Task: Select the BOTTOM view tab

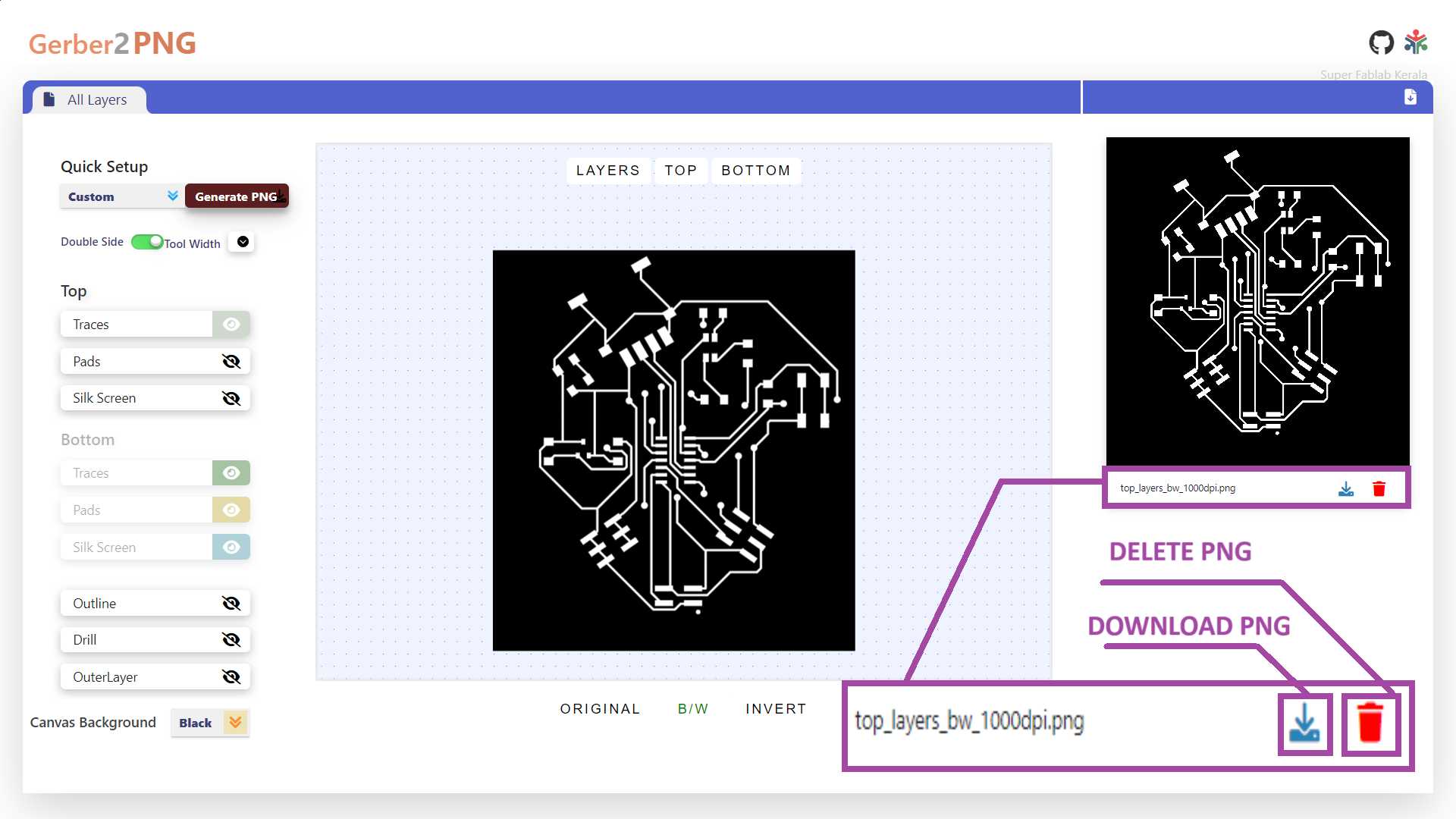Action: pos(755,171)
